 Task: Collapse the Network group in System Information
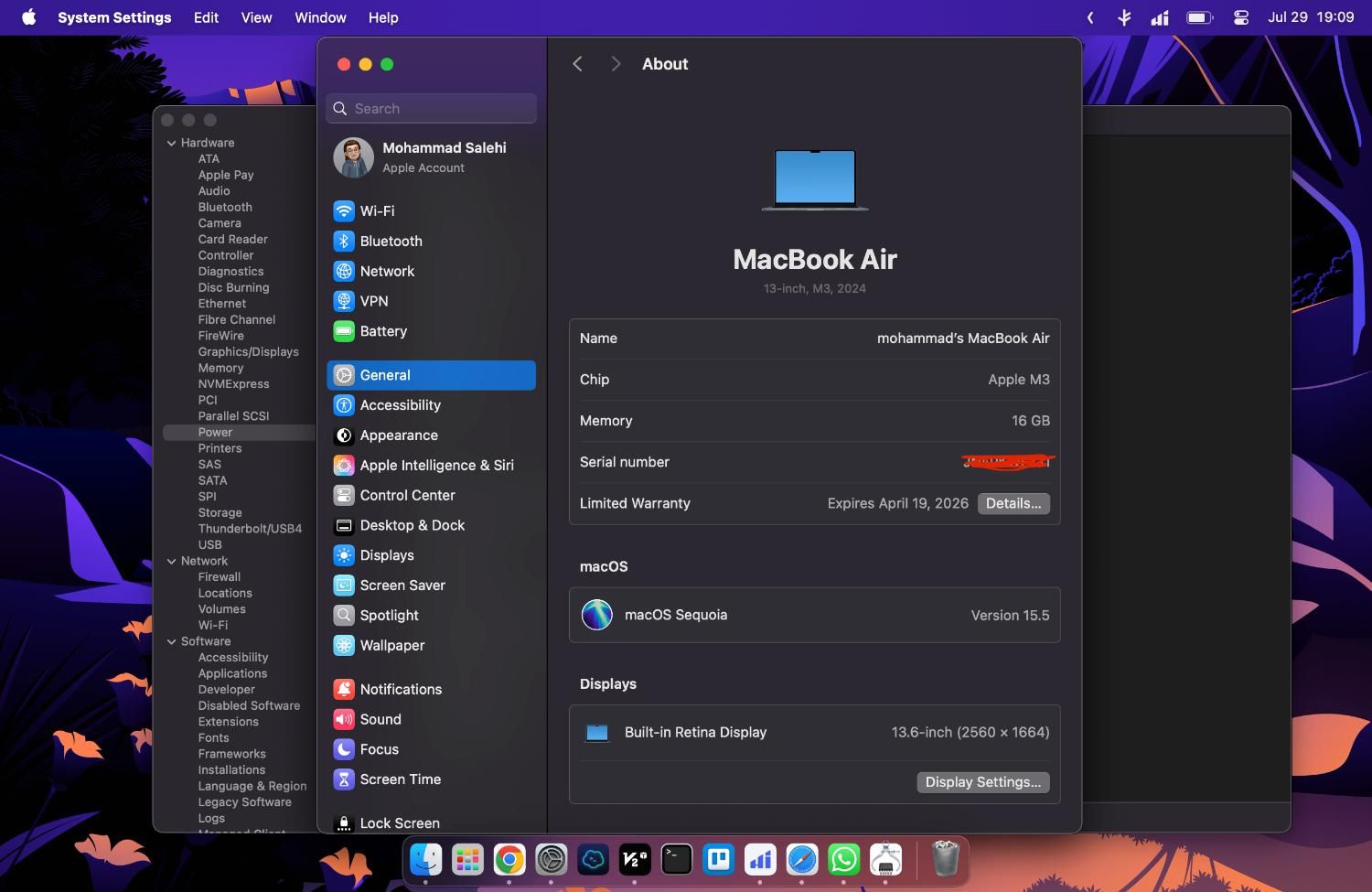click(x=171, y=561)
